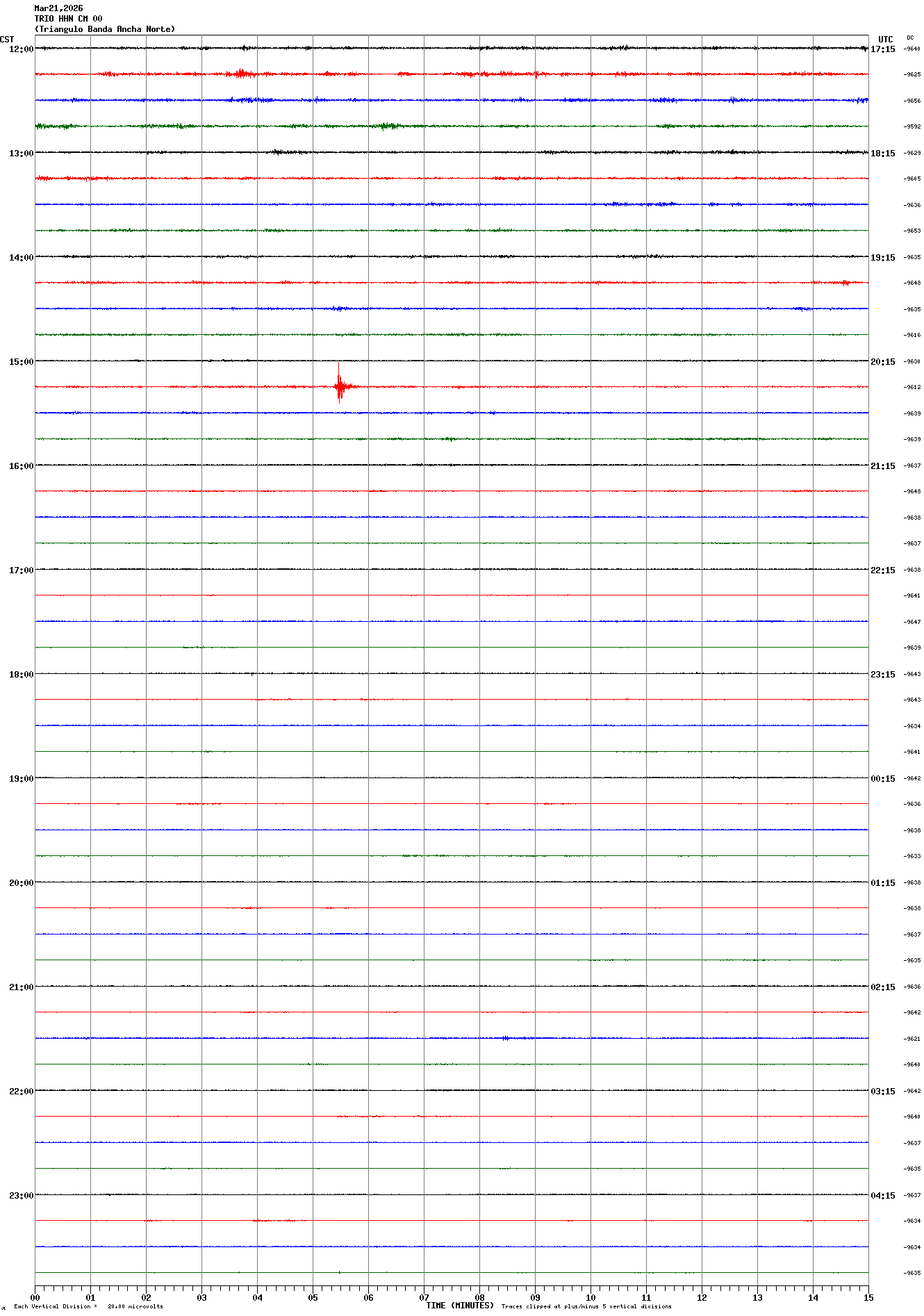Click the Mar21,2026 date header
Screen dimensions: 924x1316
[x=58, y=8]
